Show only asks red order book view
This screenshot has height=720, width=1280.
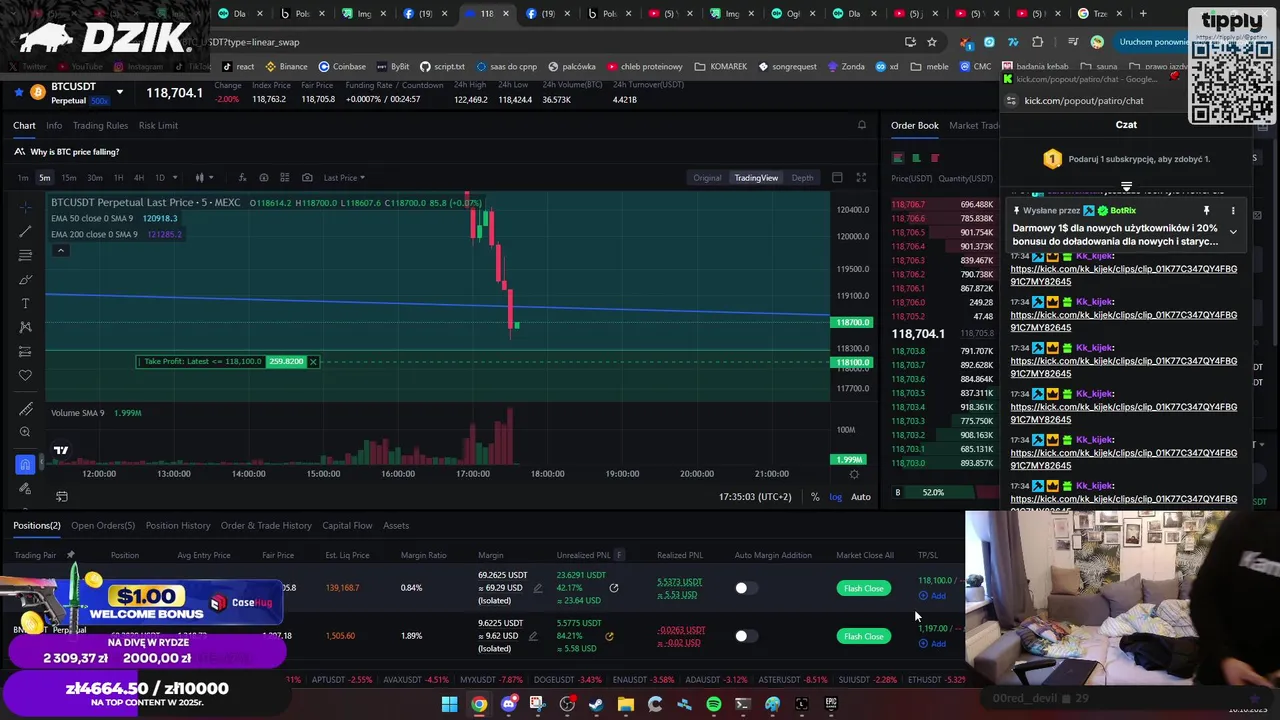[935, 158]
